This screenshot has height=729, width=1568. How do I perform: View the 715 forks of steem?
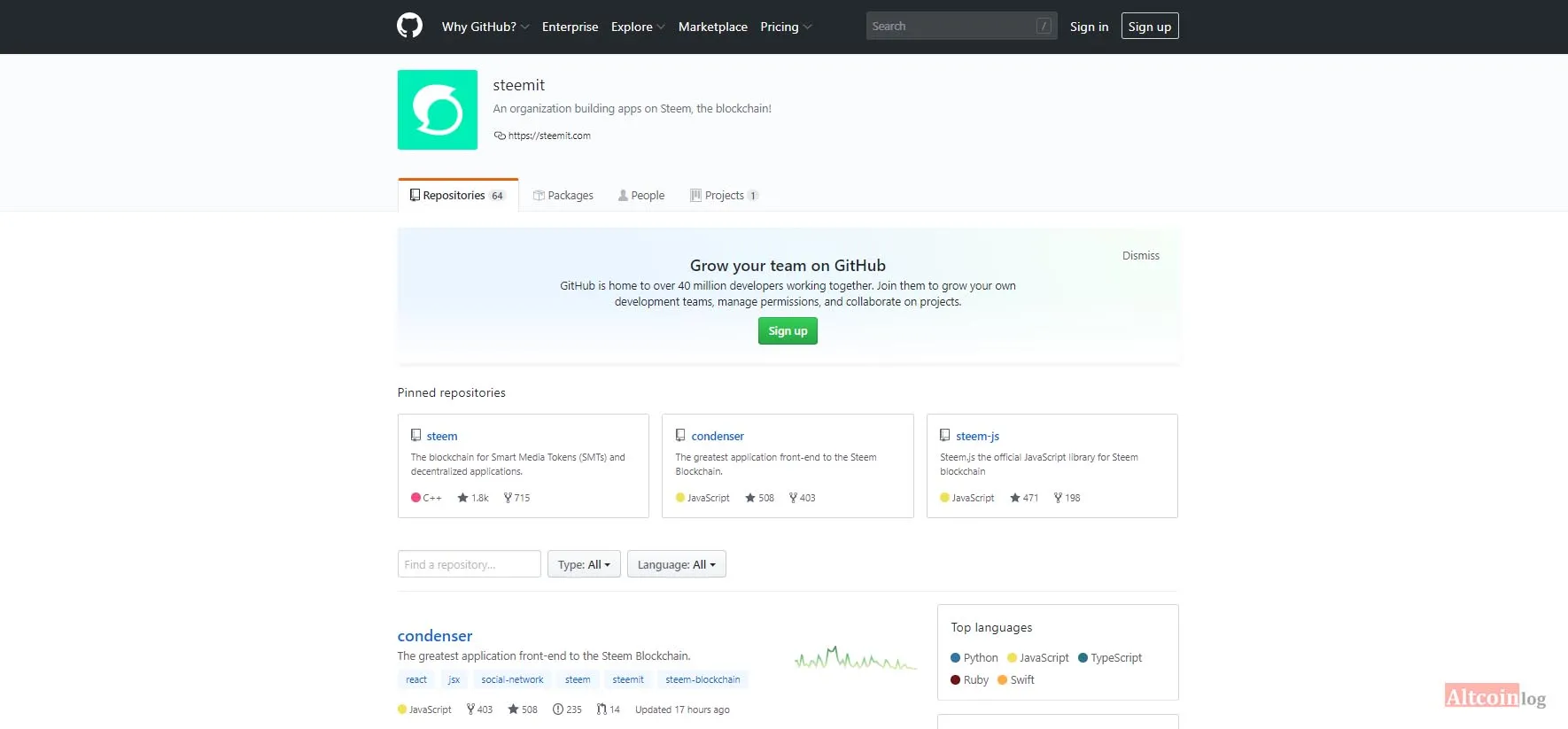(x=516, y=498)
